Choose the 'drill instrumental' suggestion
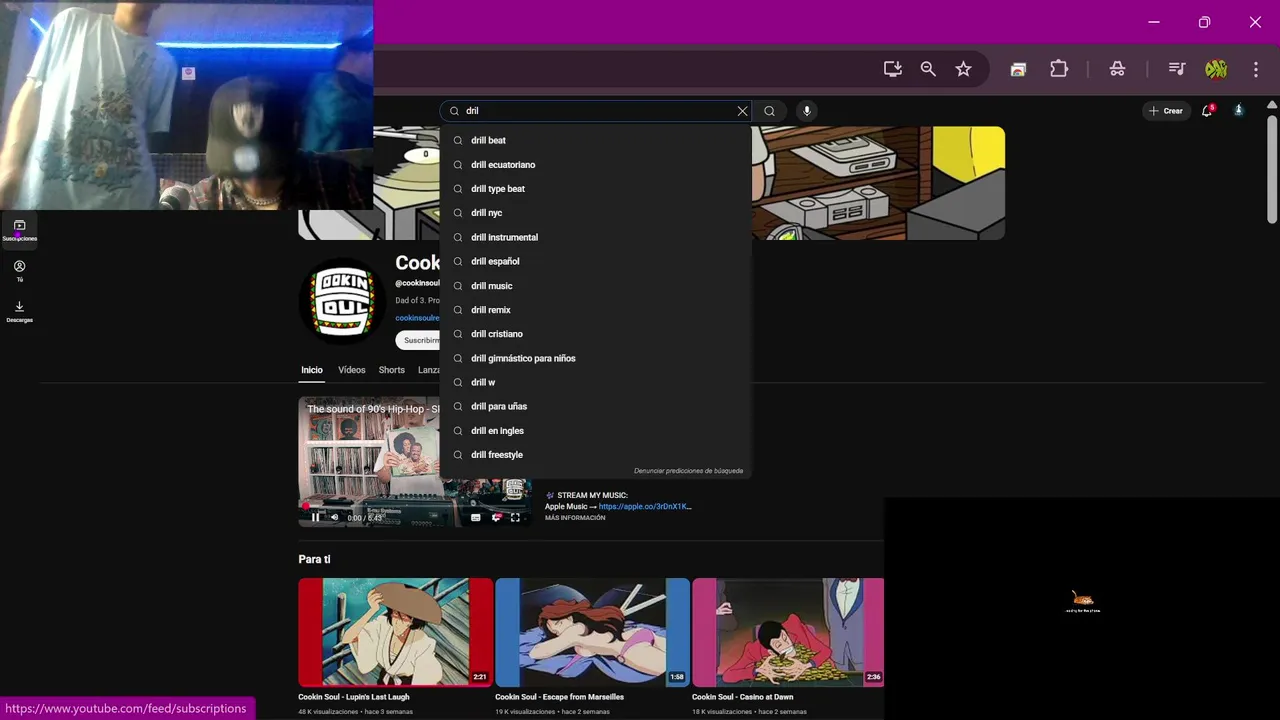The height and width of the screenshot is (720, 1280). click(595, 237)
